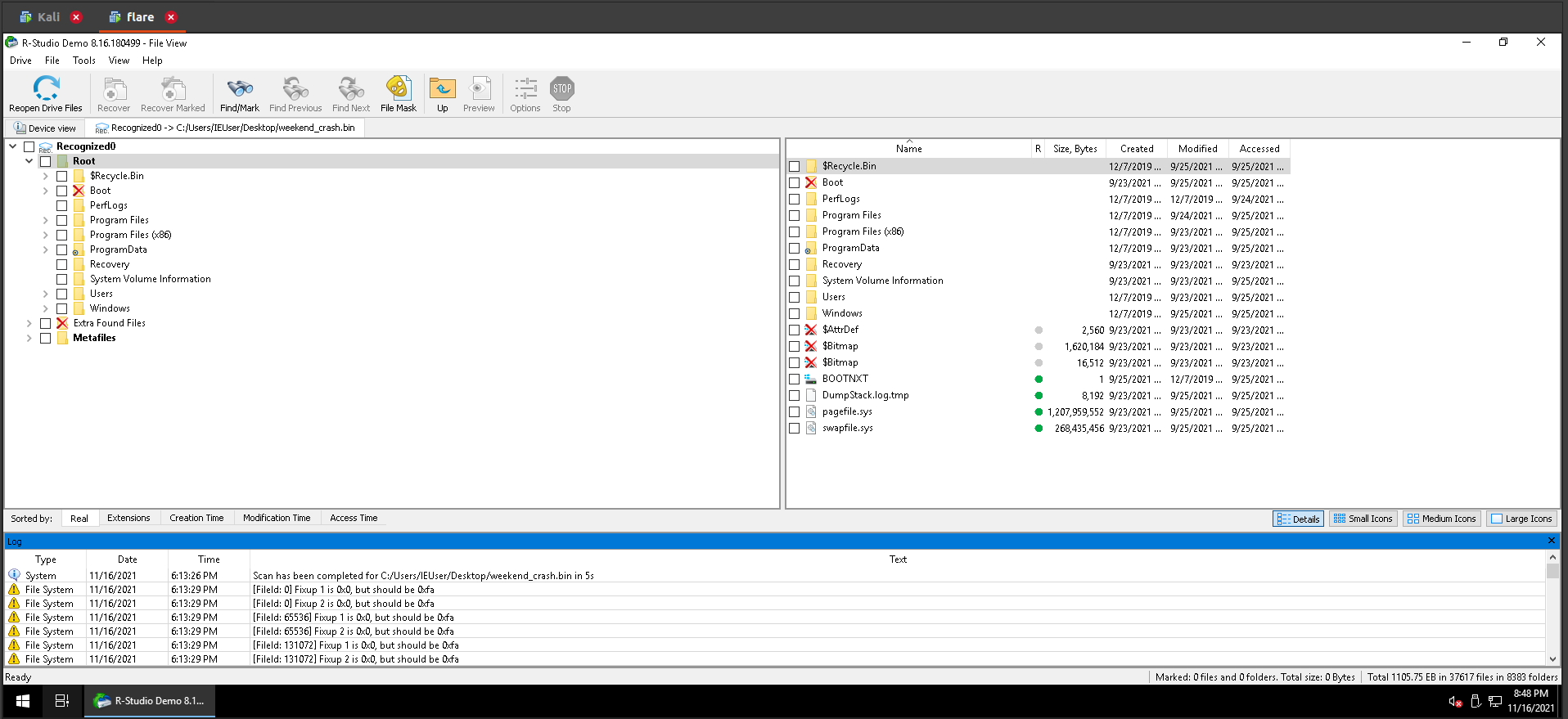Click the deleted $AttrDef file icon
Image resolution: width=1568 pixels, height=719 pixels.
(x=811, y=330)
